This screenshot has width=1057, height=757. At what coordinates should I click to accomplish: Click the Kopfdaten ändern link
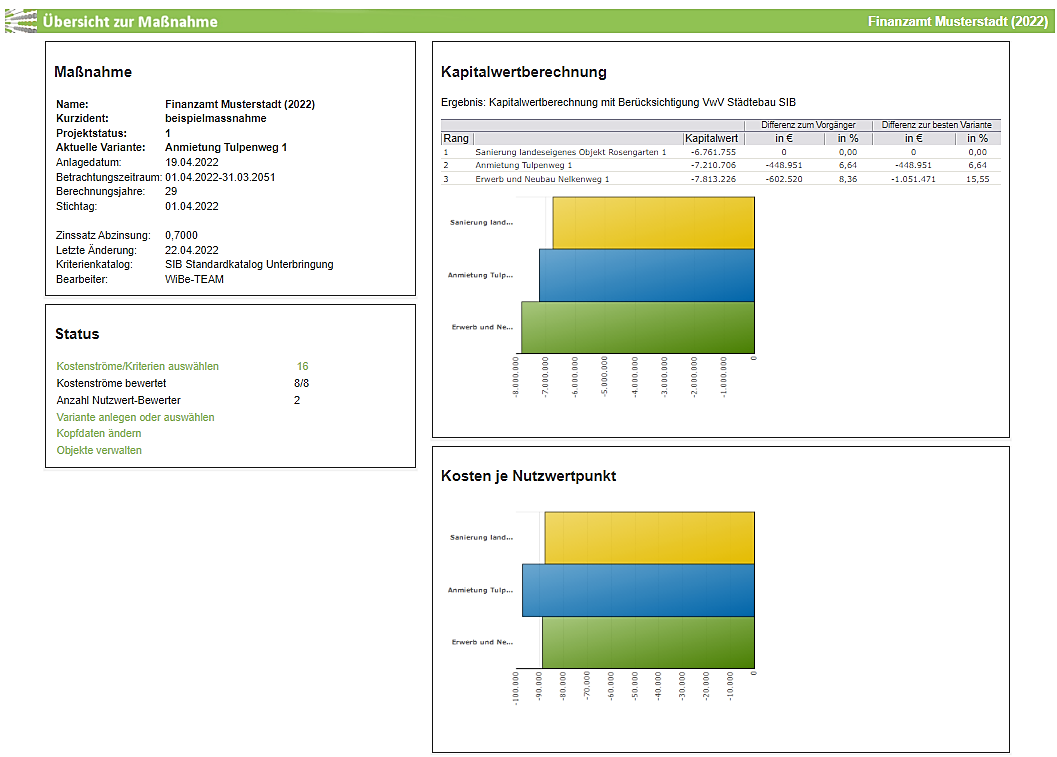(x=99, y=434)
